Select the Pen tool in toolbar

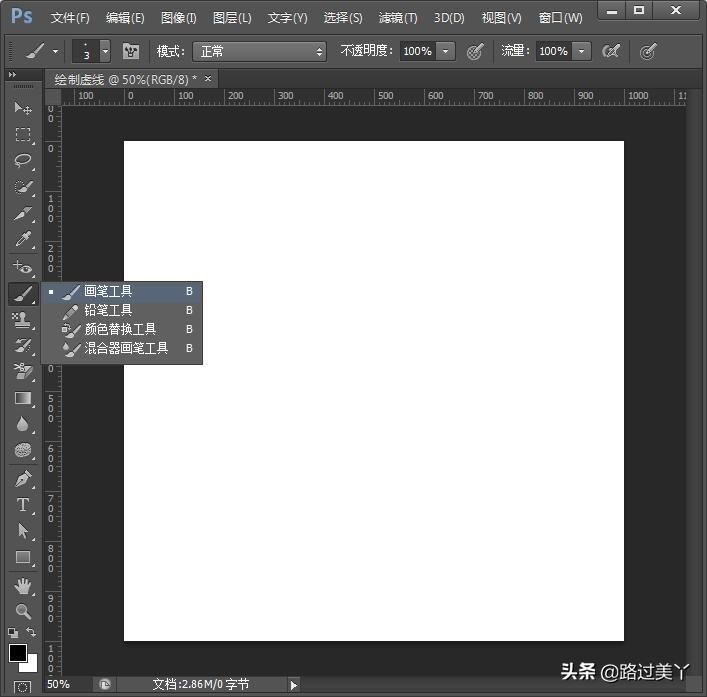22,479
